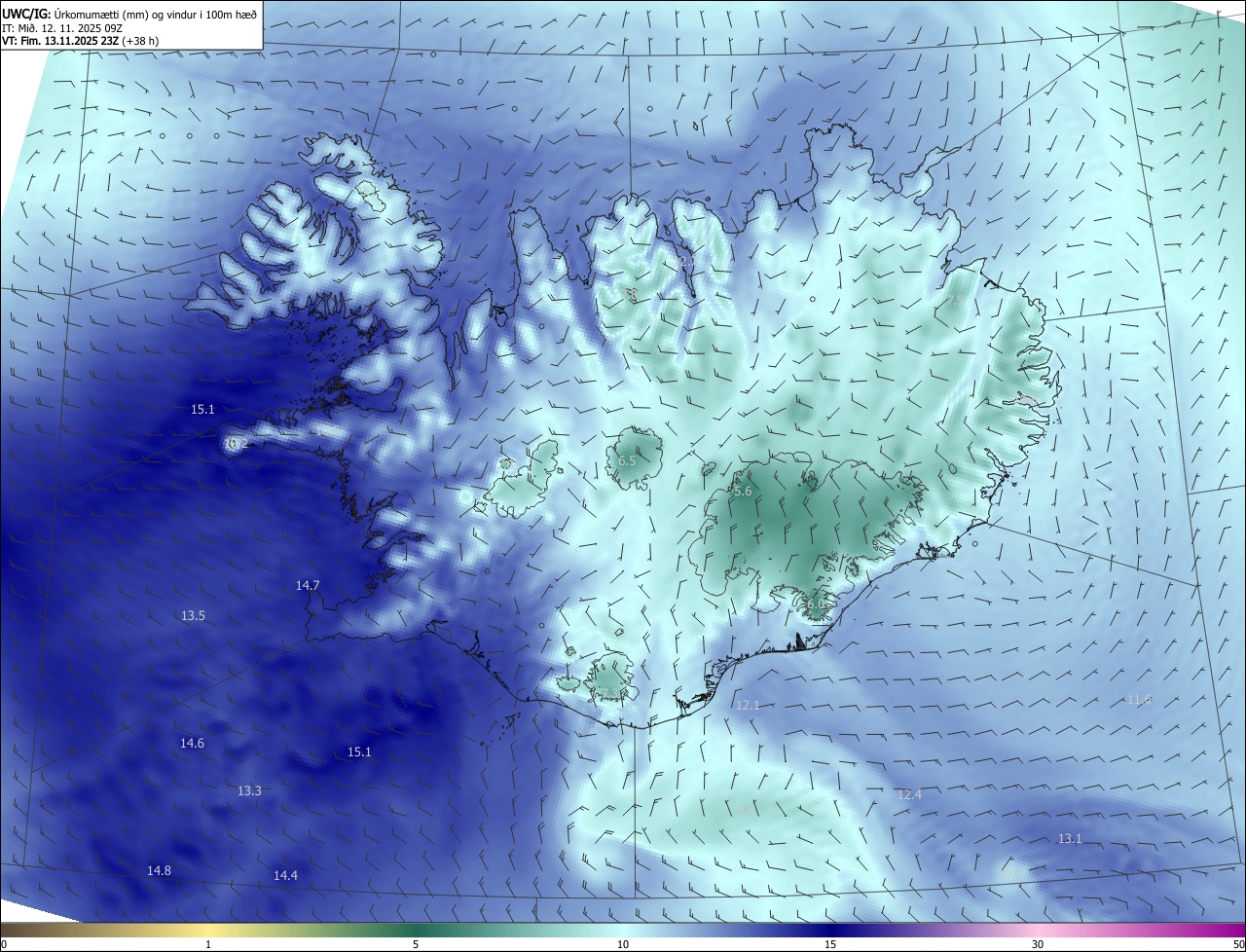The width and height of the screenshot is (1246, 952).
Task: Click the title text "Úrkomumætti (mm) og vindur í 100m hæð"
Action: (156, 14)
